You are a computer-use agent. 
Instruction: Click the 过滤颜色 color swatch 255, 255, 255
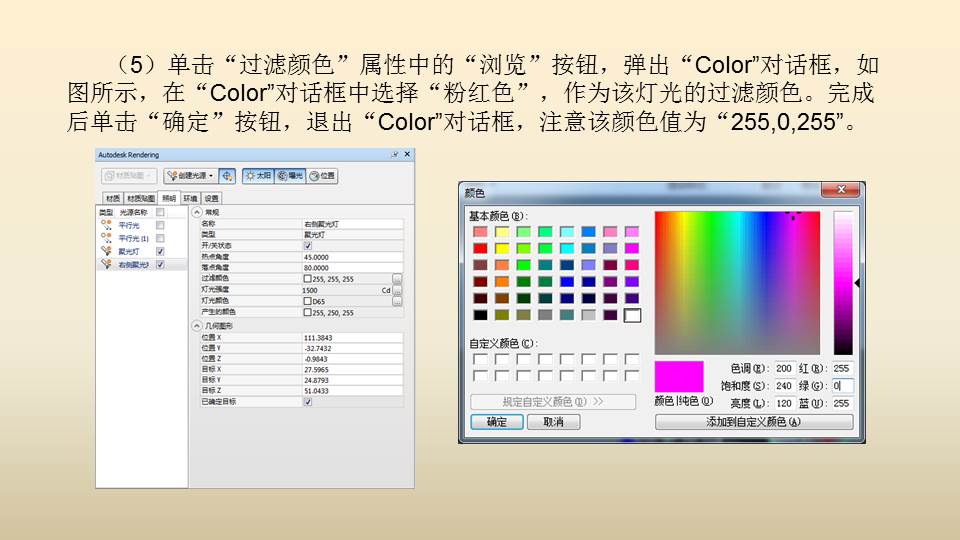(x=308, y=279)
